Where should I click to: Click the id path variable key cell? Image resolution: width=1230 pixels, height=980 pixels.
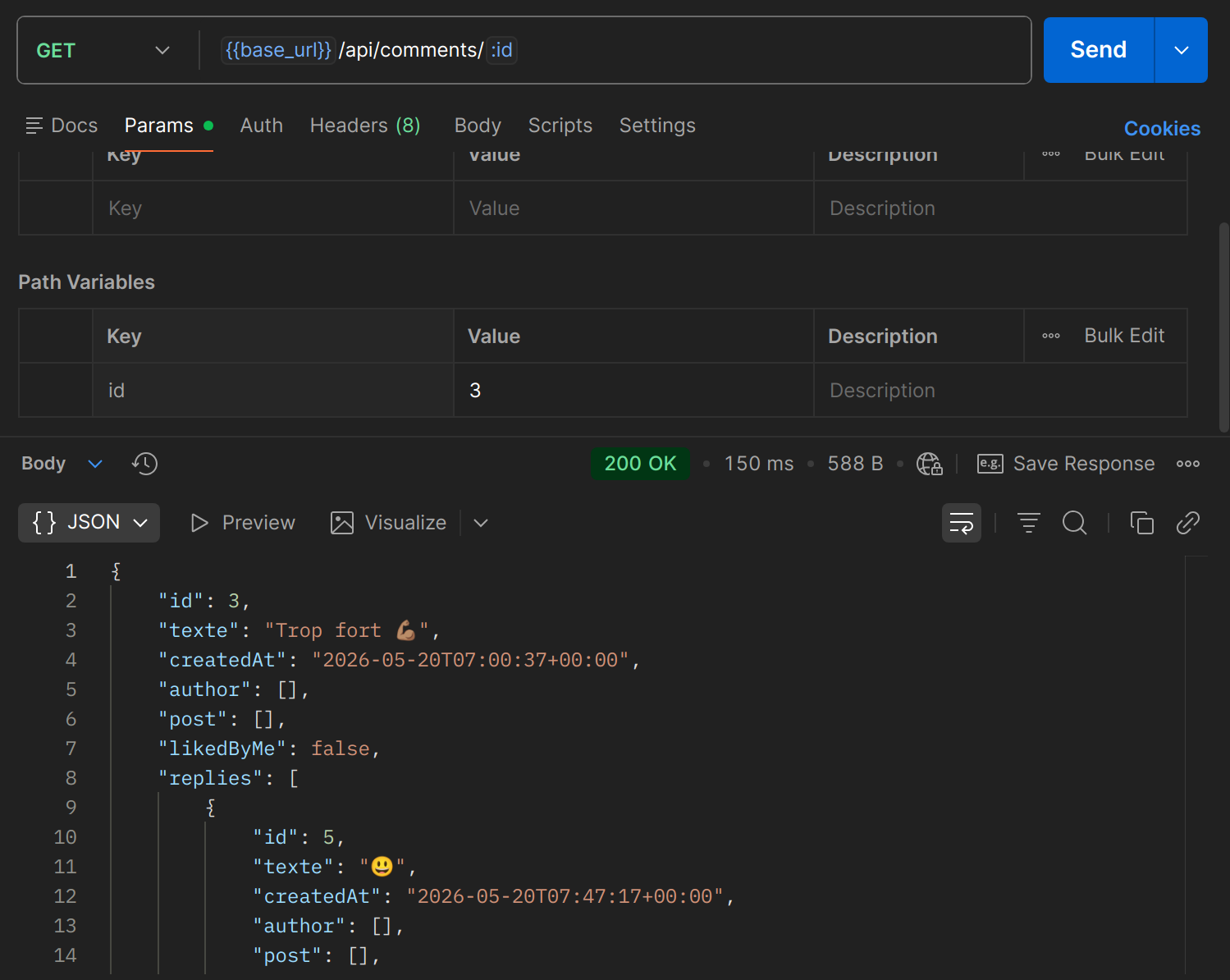[x=272, y=391]
